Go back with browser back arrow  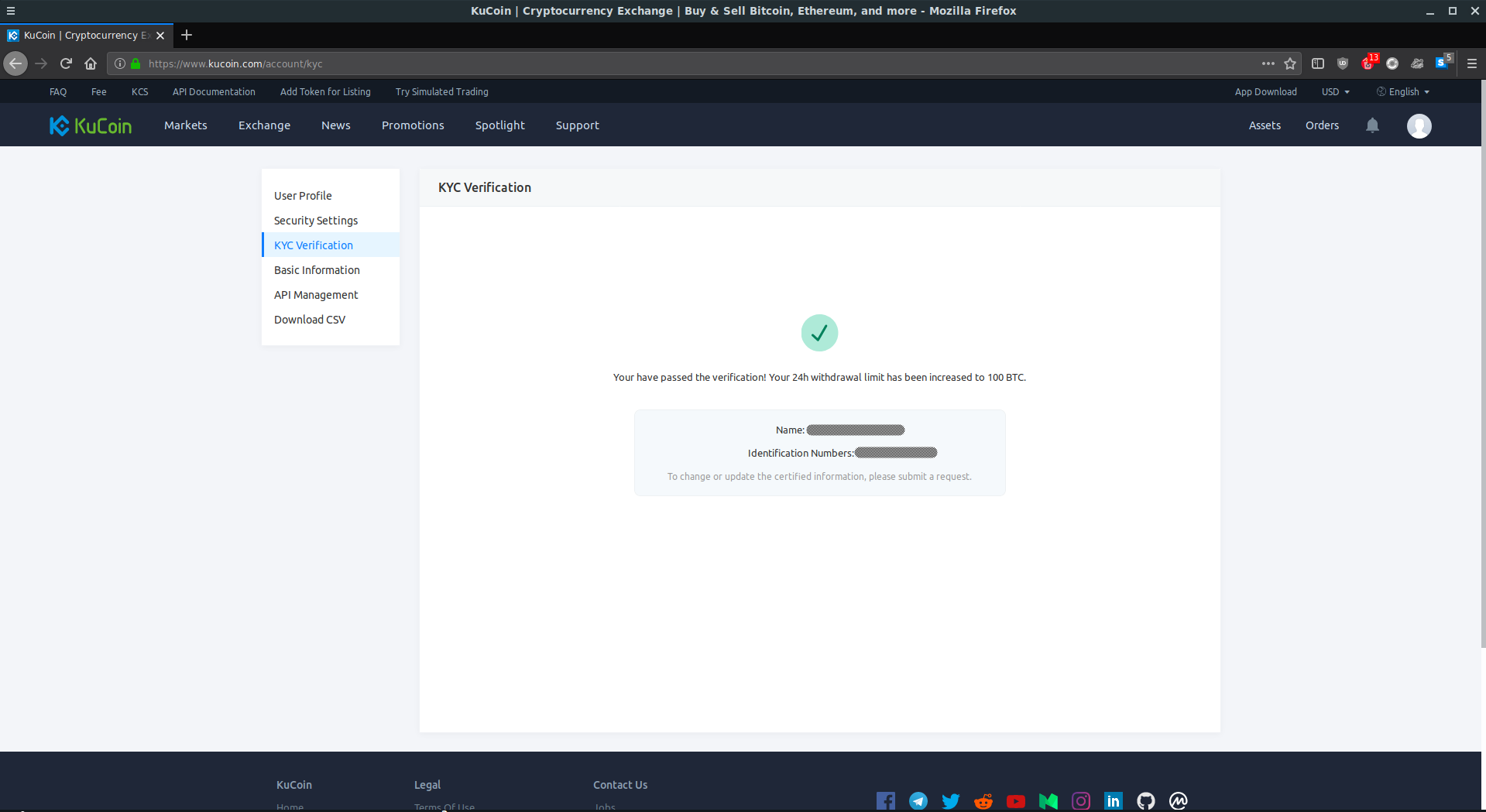15,63
